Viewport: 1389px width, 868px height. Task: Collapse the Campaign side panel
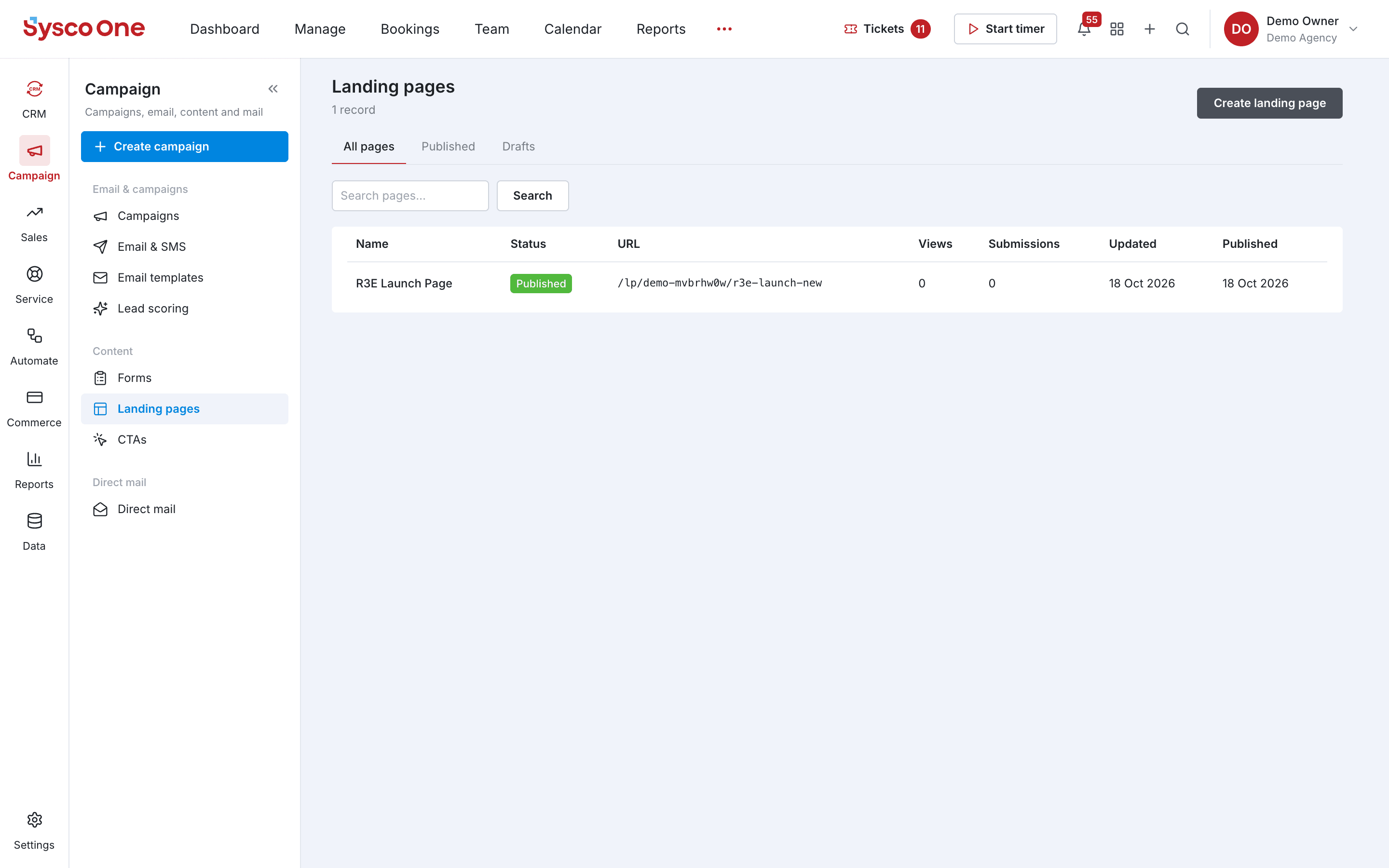click(273, 89)
